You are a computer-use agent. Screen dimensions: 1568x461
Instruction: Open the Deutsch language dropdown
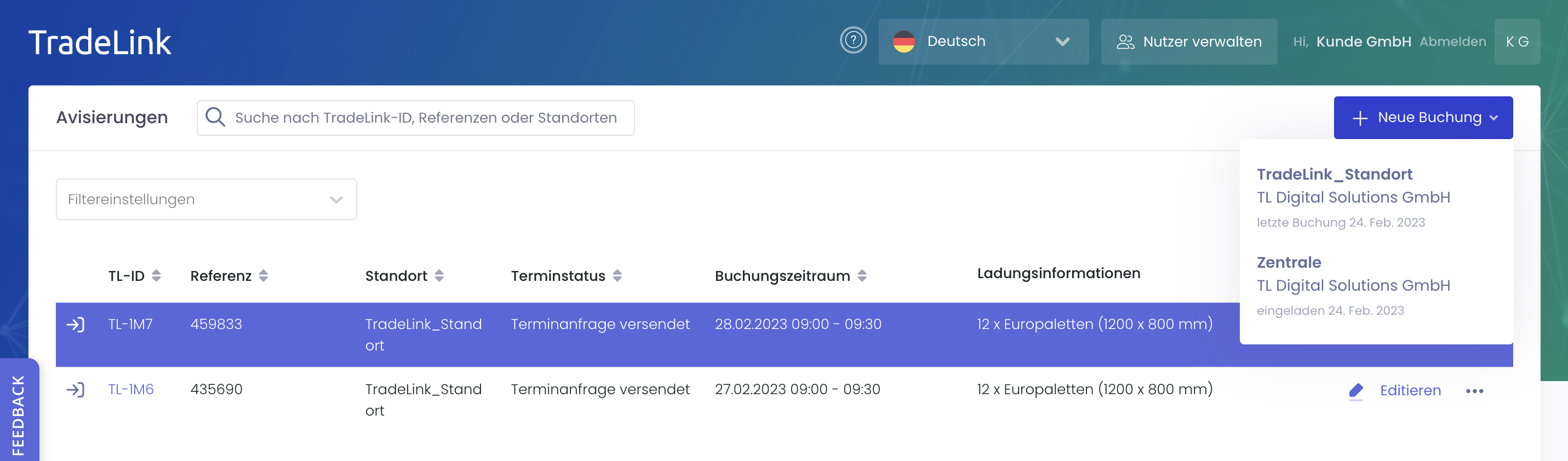pos(983,42)
